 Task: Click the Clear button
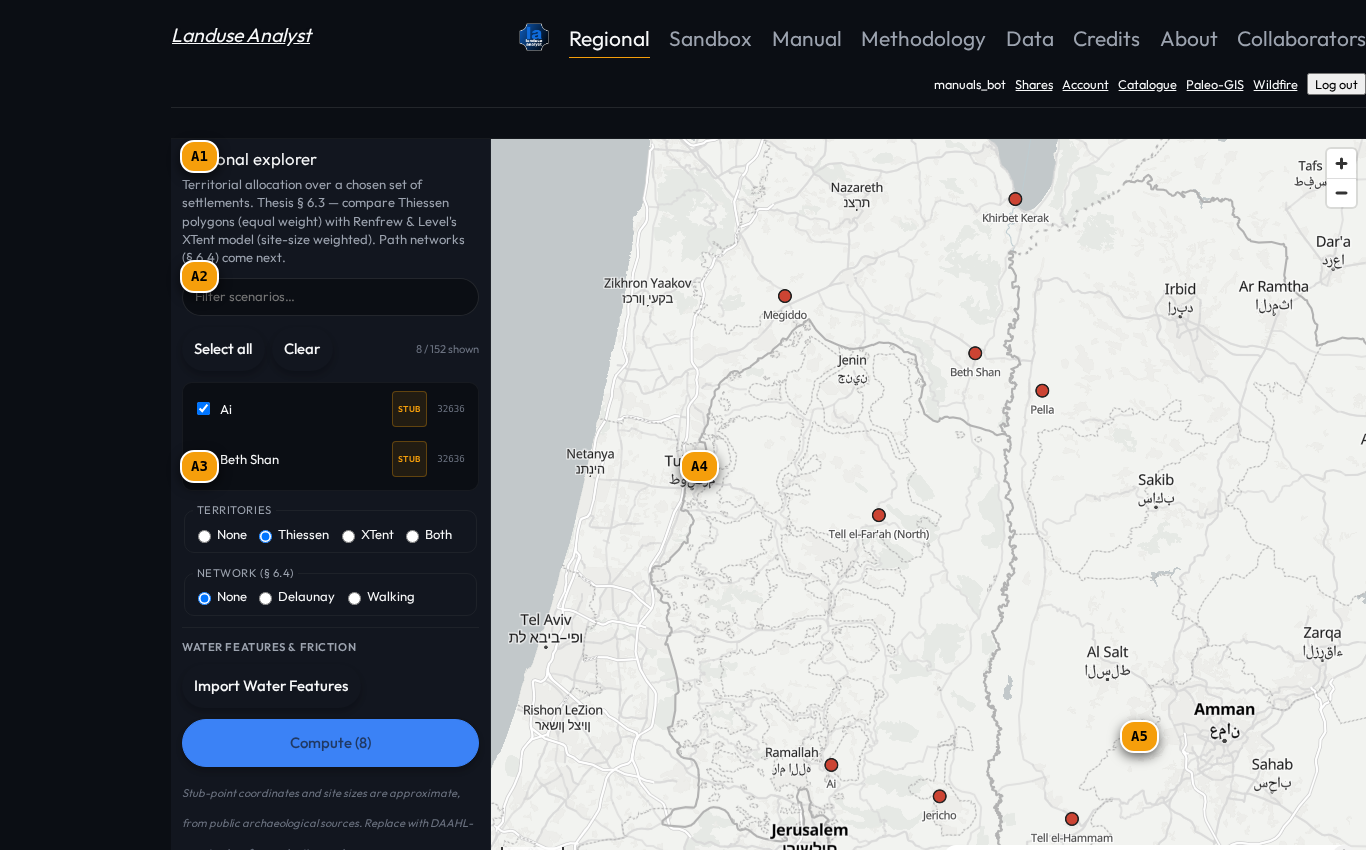point(302,349)
